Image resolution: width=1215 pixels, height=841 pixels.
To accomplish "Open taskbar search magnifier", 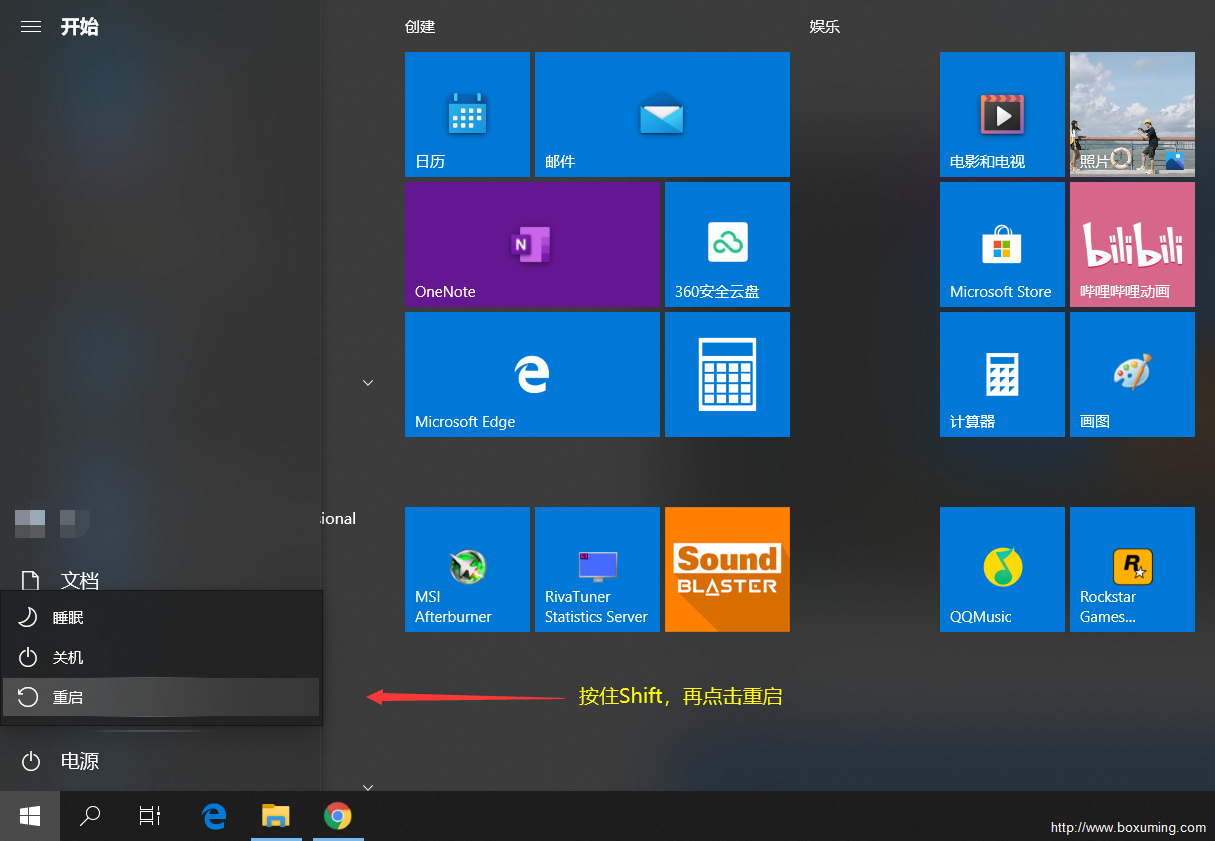I will point(90,816).
